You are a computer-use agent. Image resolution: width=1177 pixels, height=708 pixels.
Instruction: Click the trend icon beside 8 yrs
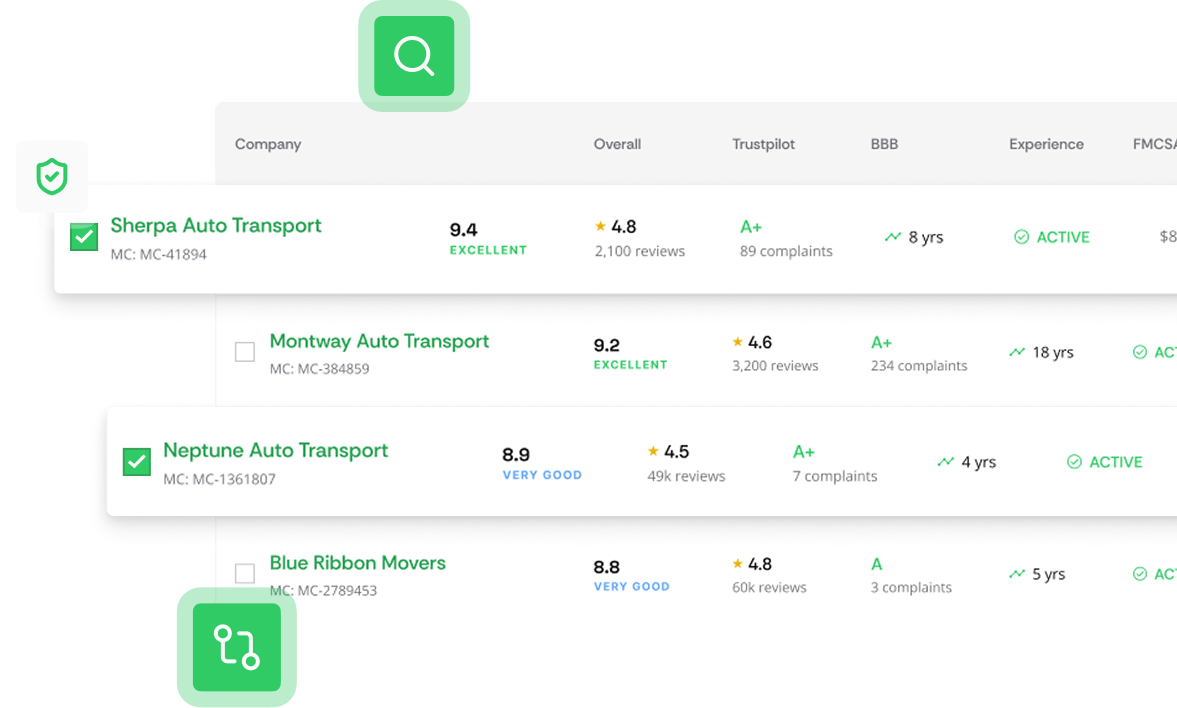point(893,237)
